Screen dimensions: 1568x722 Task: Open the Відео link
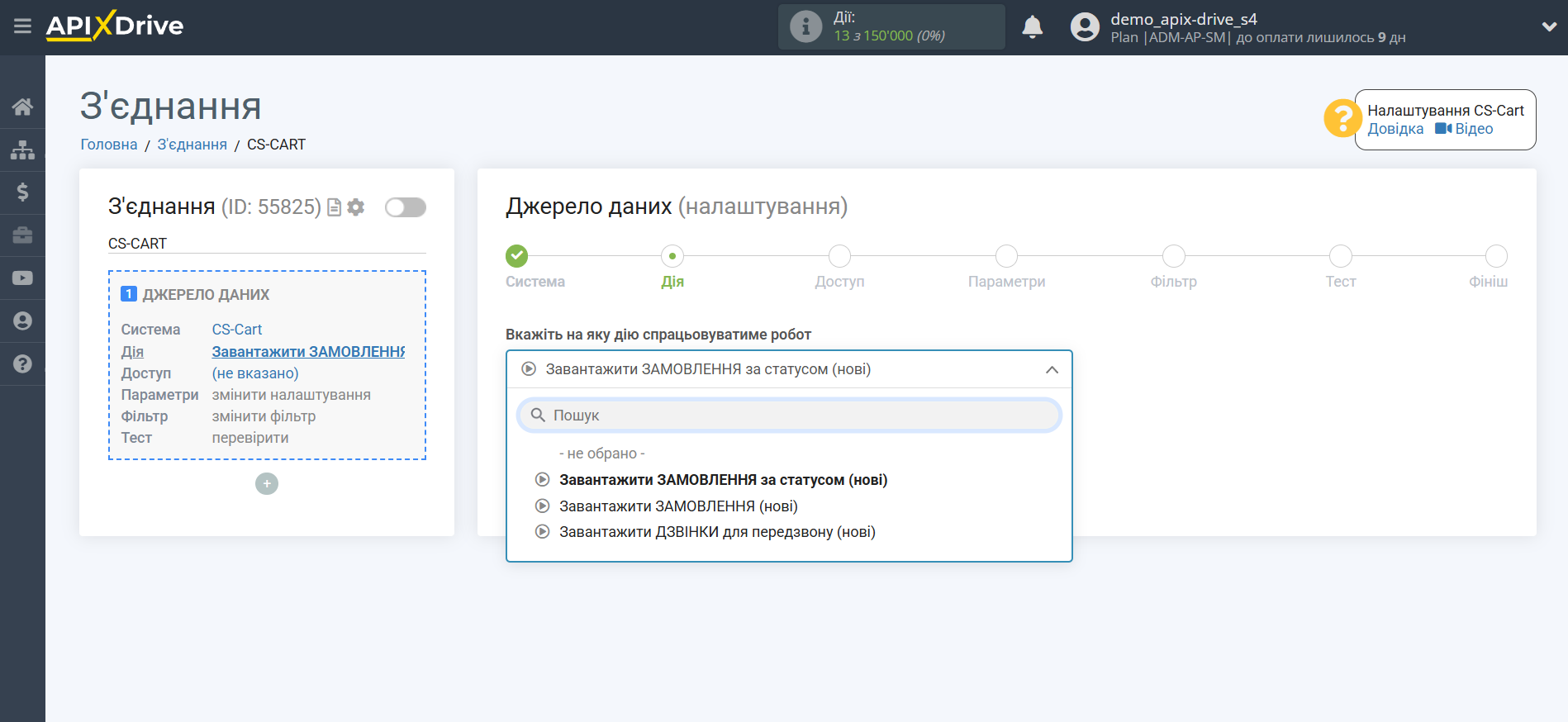click(x=1474, y=129)
